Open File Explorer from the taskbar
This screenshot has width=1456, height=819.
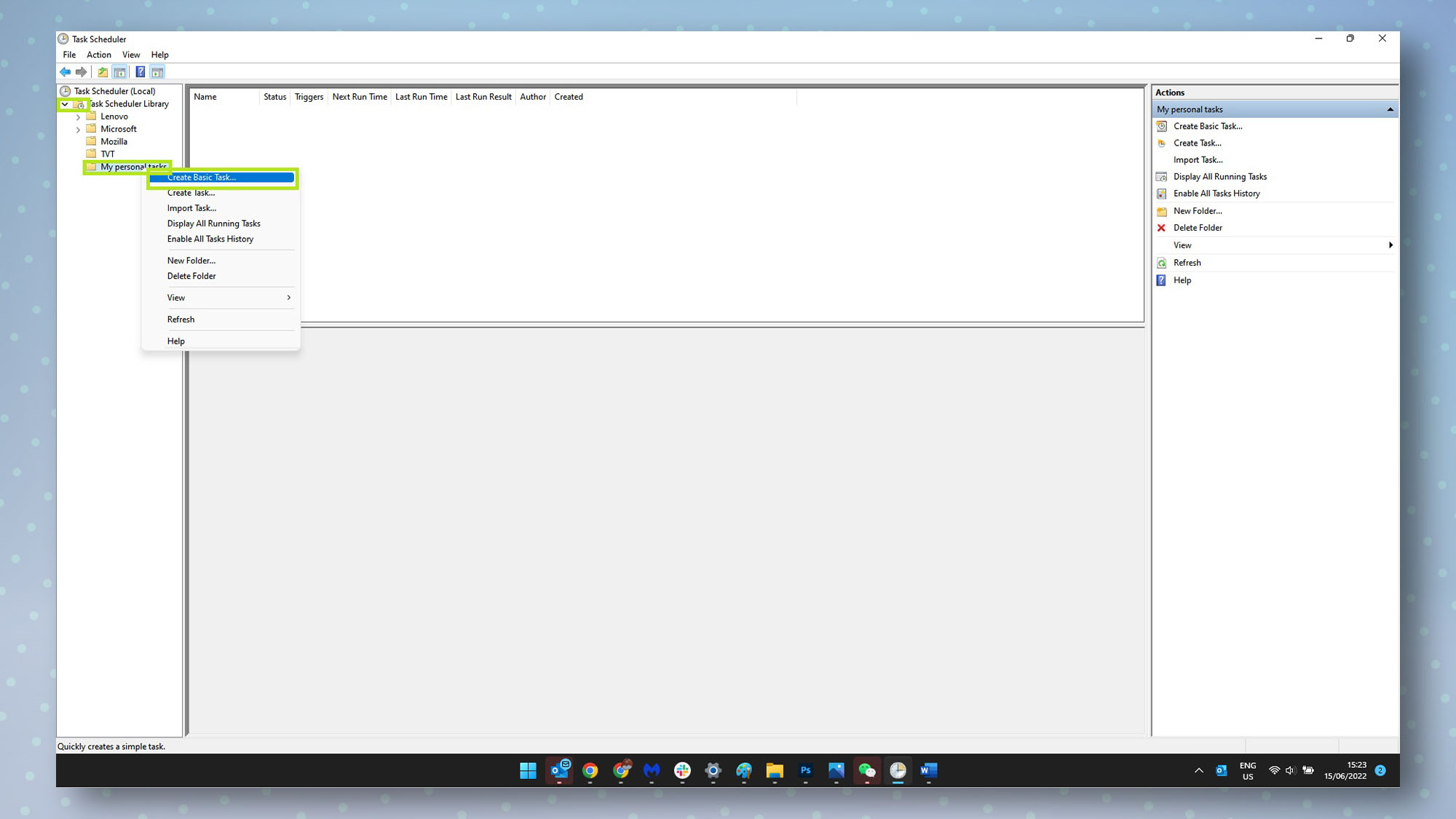(774, 771)
